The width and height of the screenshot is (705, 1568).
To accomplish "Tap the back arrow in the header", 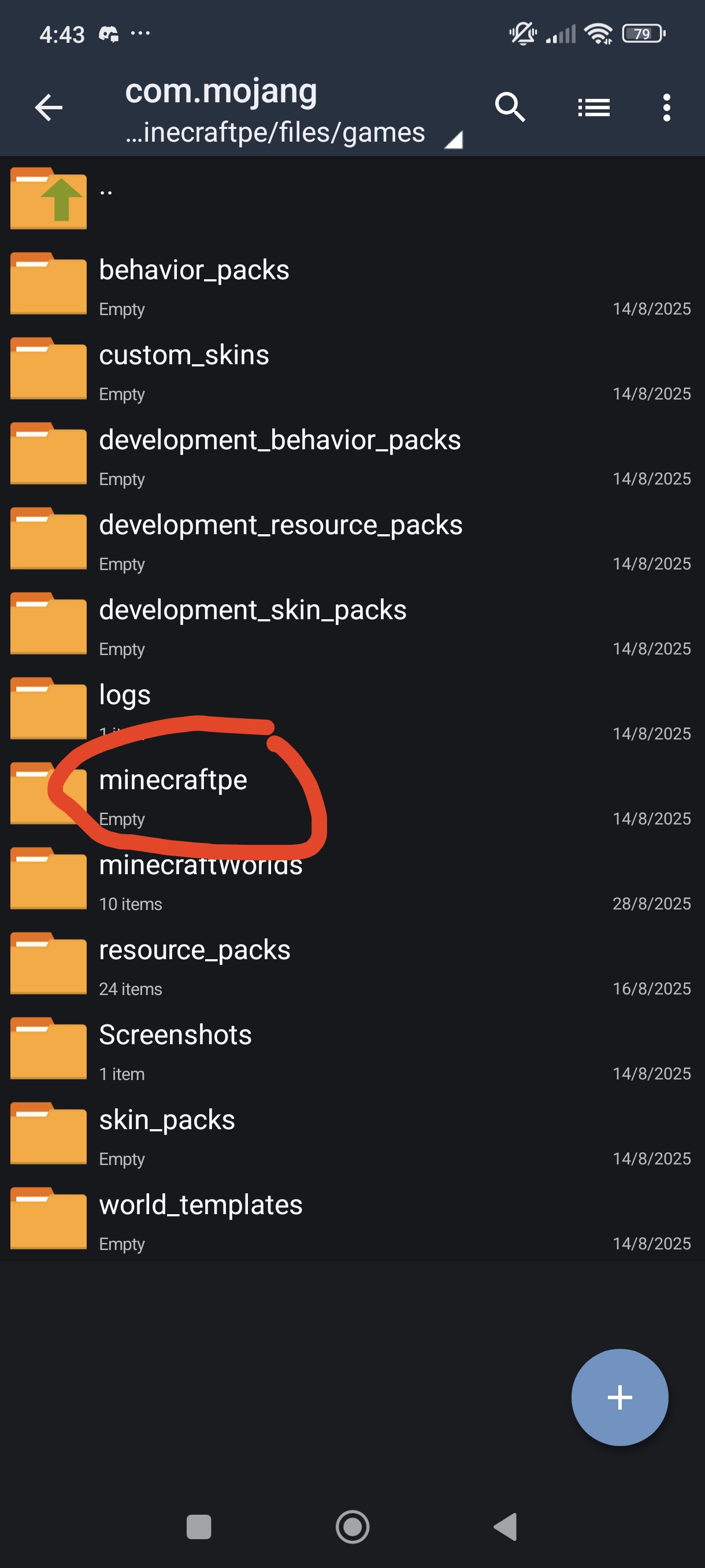I will click(49, 108).
